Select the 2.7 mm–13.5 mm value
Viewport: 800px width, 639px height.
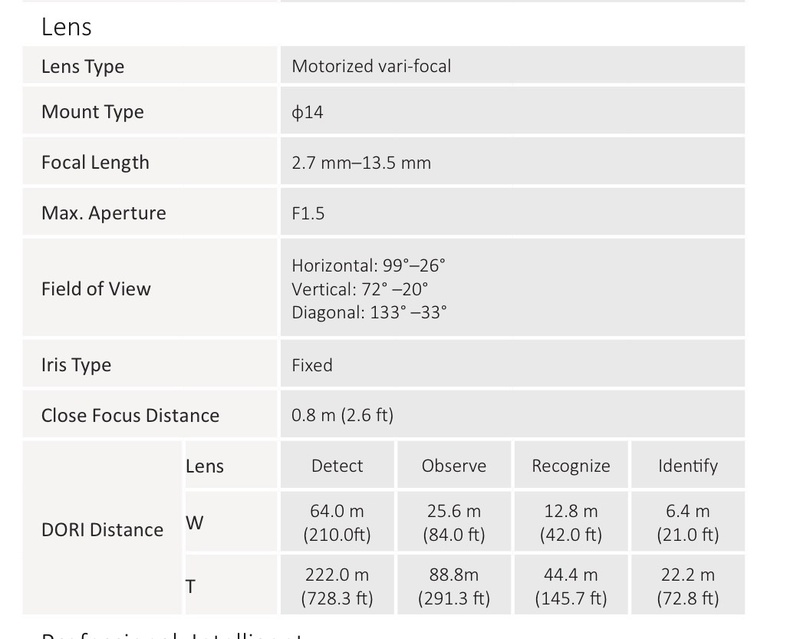(361, 162)
